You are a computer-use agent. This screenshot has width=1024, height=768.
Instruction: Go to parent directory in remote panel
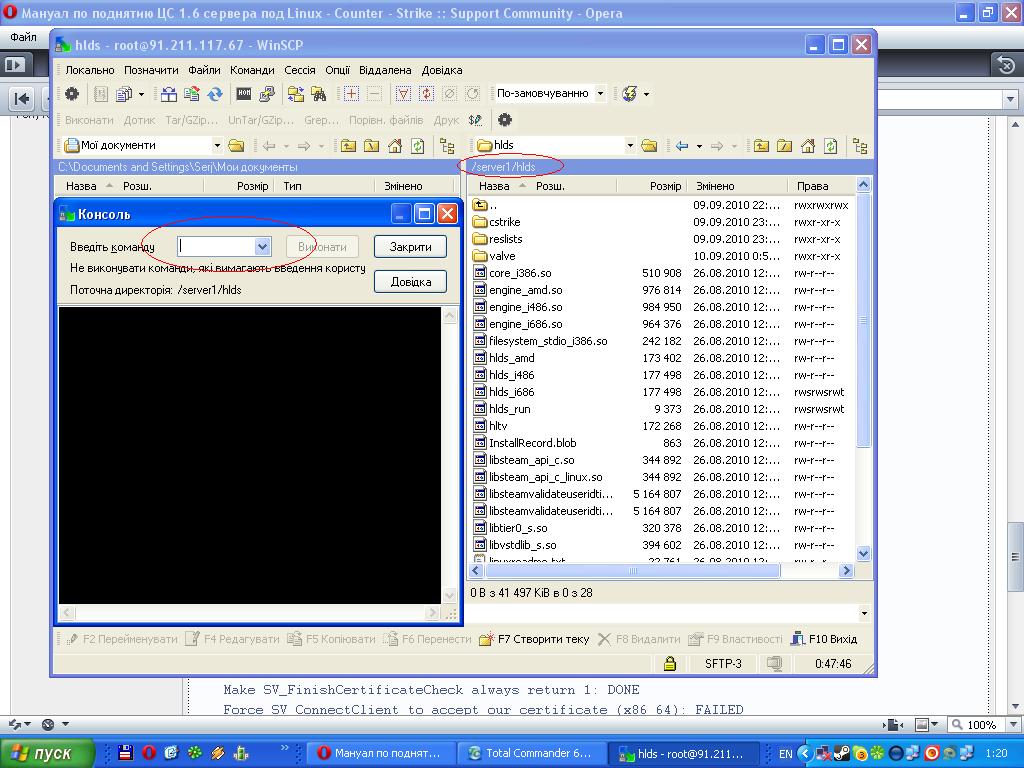tap(761, 146)
